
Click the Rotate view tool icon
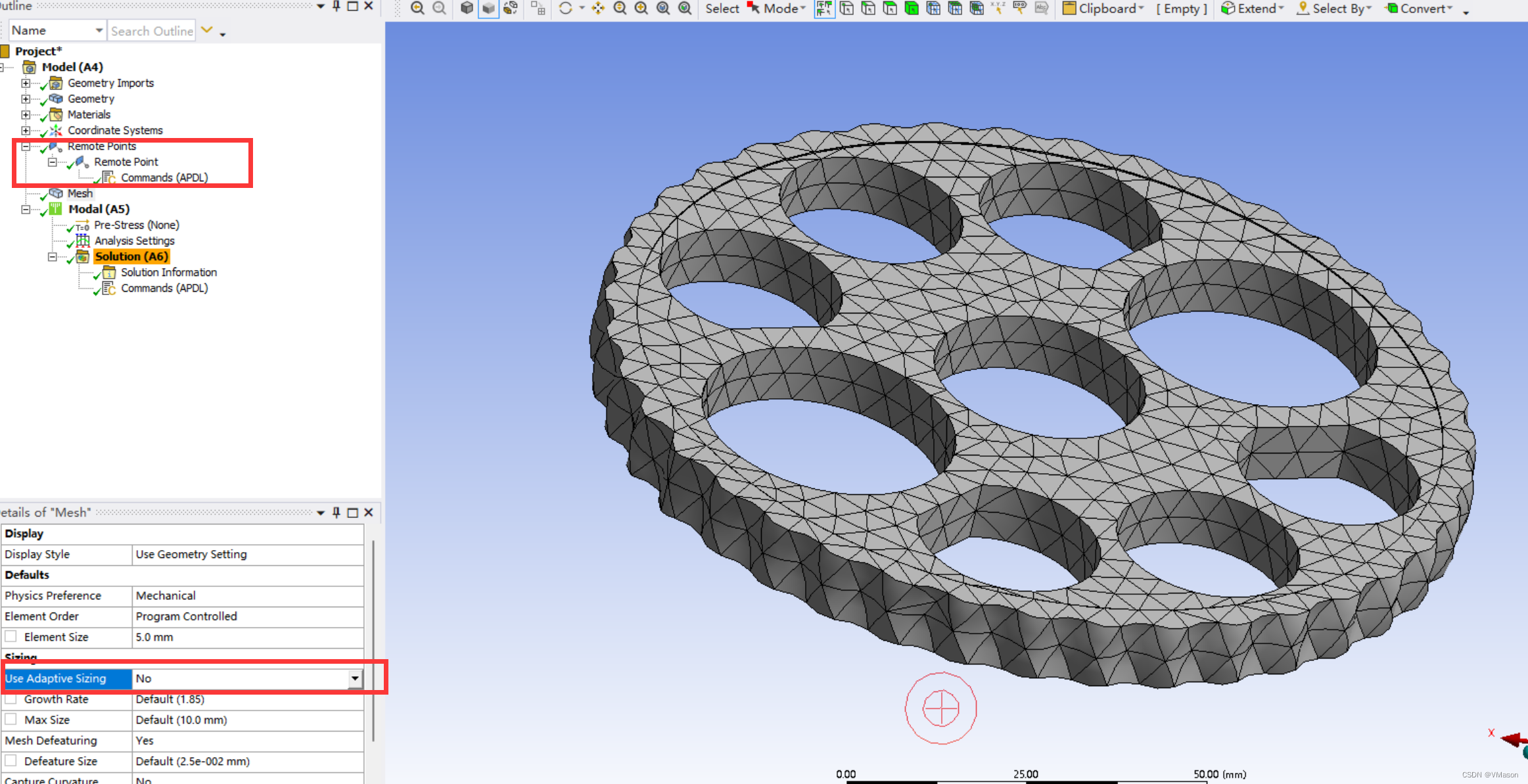pos(565,9)
